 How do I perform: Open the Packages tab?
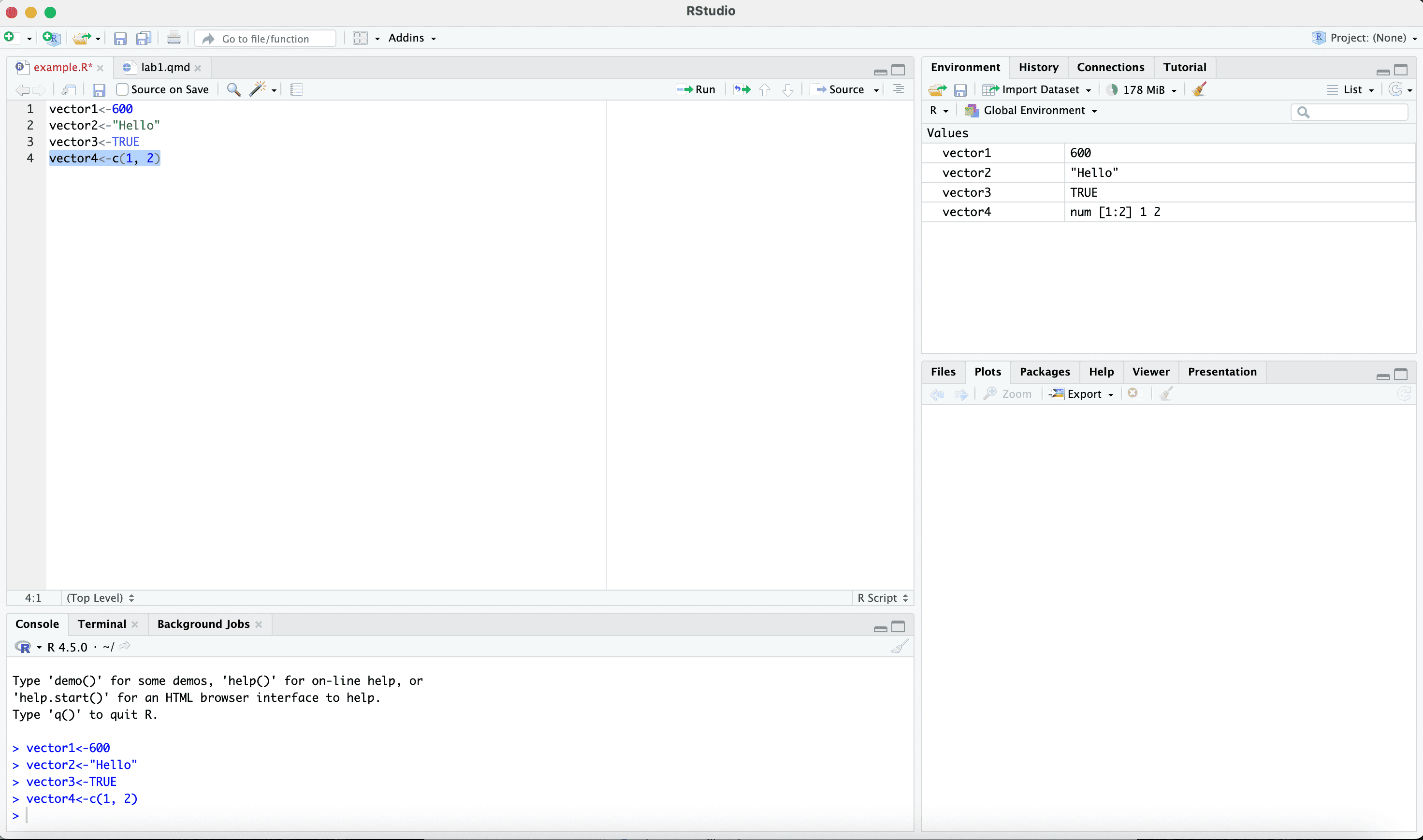click(1045, 372)
